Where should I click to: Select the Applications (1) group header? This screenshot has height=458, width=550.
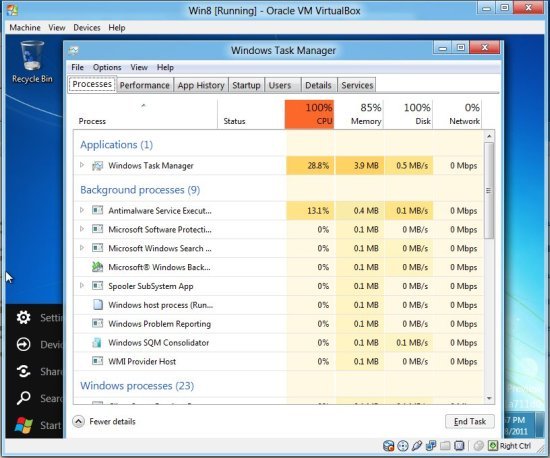[x=116, y=144]
